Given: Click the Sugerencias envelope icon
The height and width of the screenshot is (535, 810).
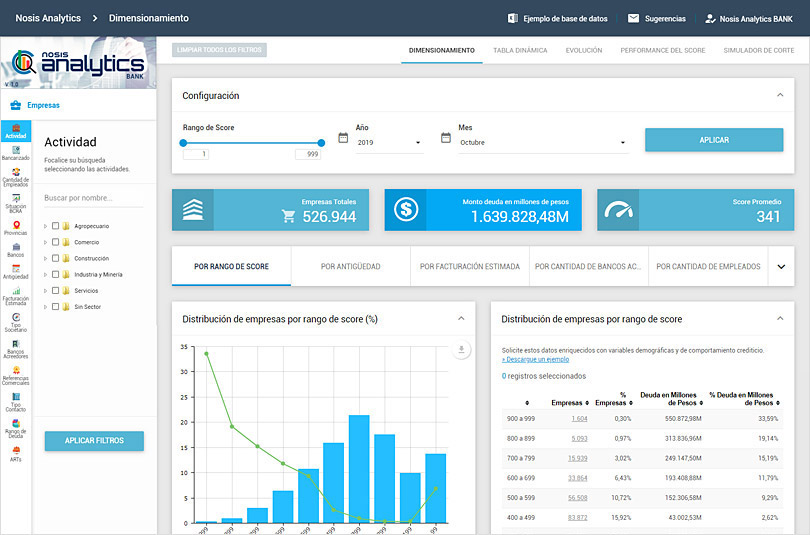Looking at the screenshot, I should pos(633,18).
